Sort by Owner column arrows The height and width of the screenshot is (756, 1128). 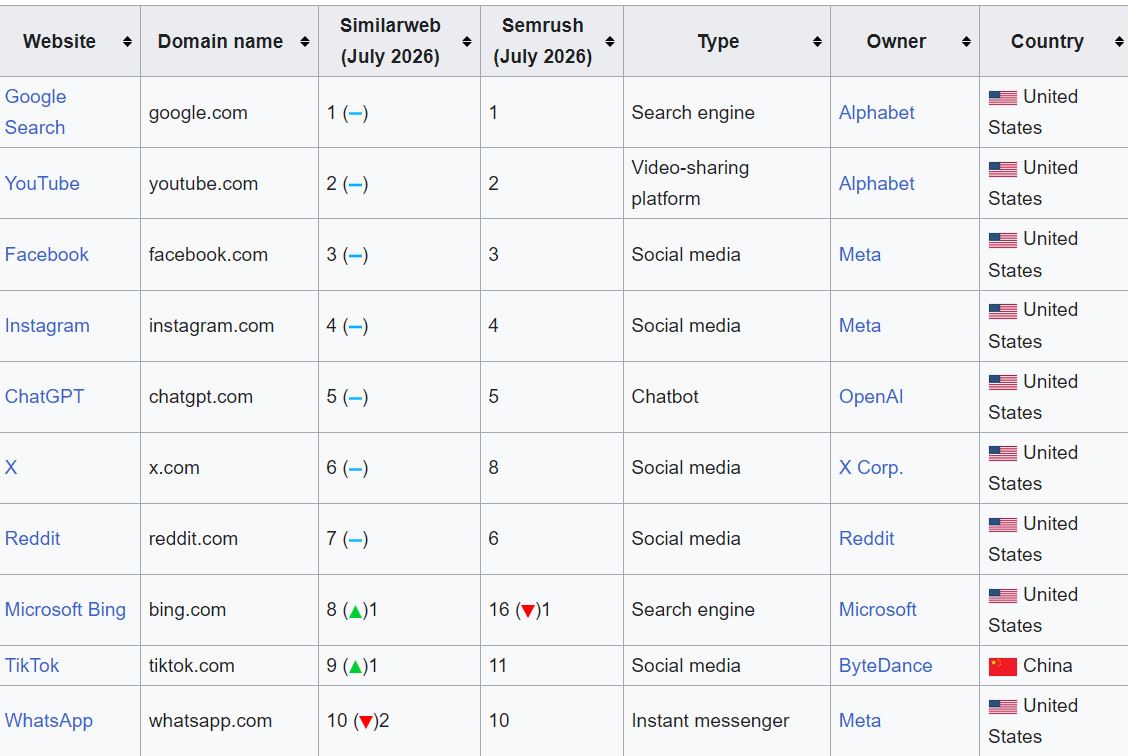tap(966, 42)
